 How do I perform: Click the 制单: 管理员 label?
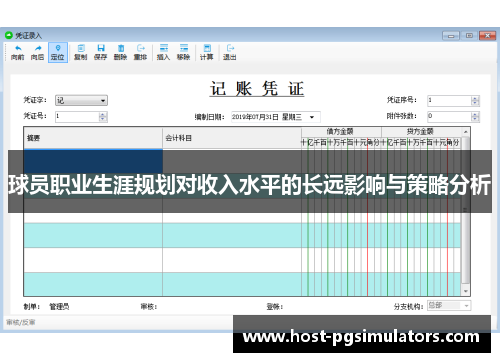click(x=46, y=306)
